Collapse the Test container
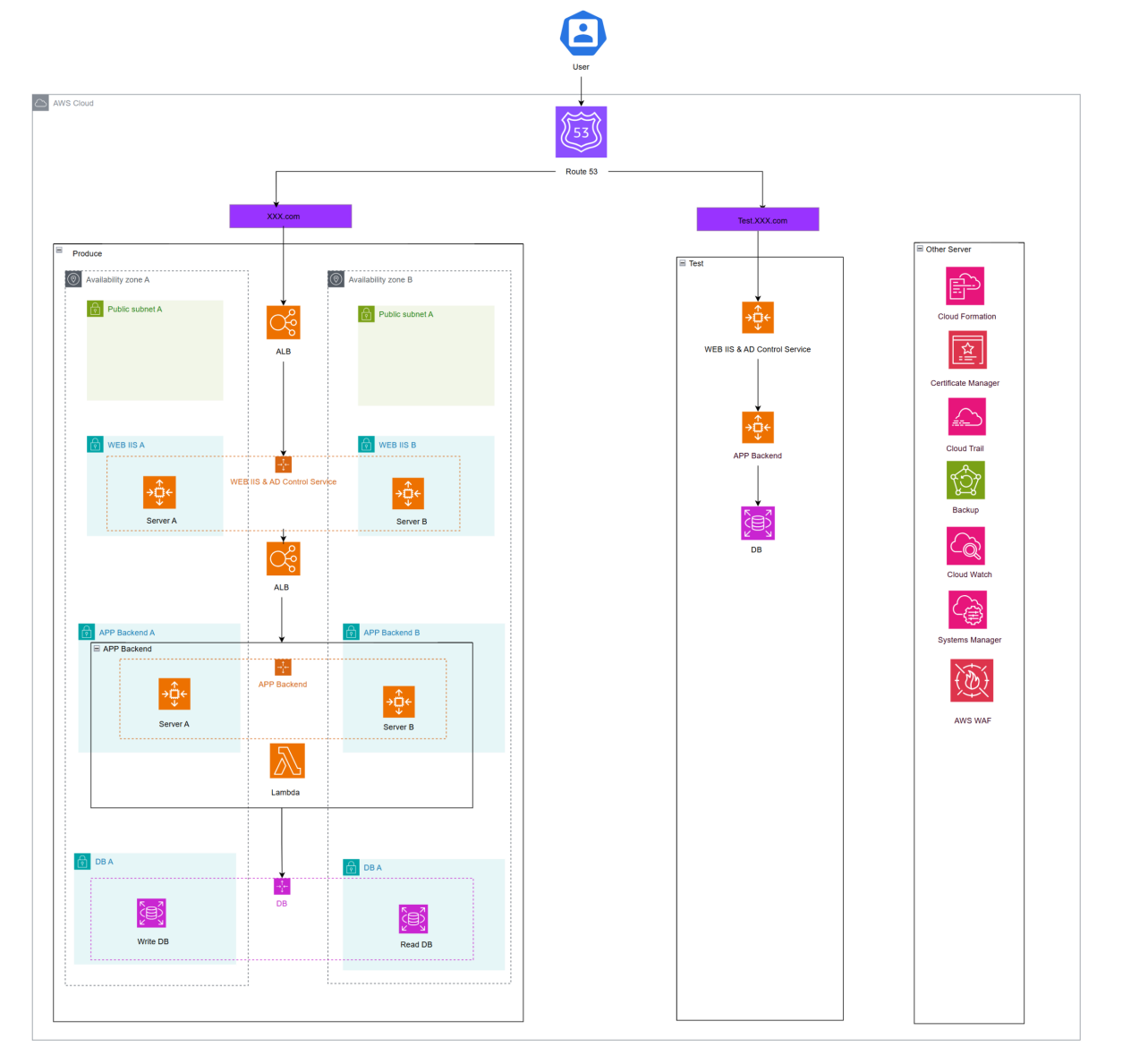This screenshot has height=1064, width=1131. 683,263
